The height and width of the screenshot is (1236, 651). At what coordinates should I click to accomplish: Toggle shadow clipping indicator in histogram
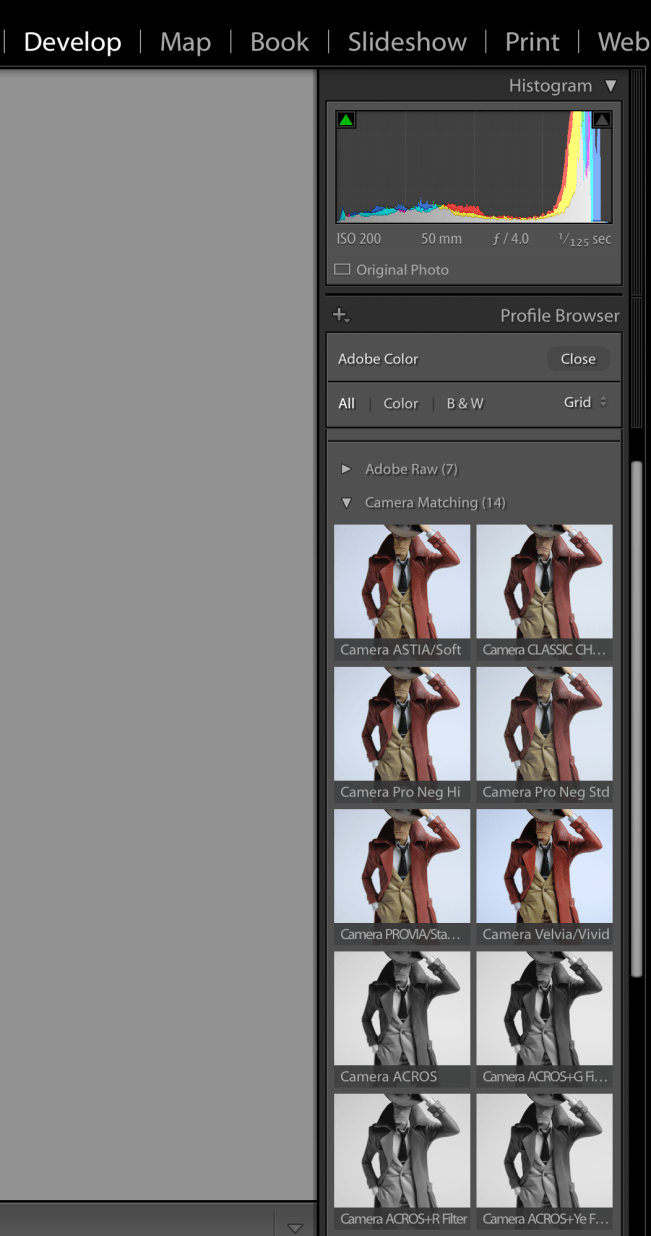pos(346,120)
